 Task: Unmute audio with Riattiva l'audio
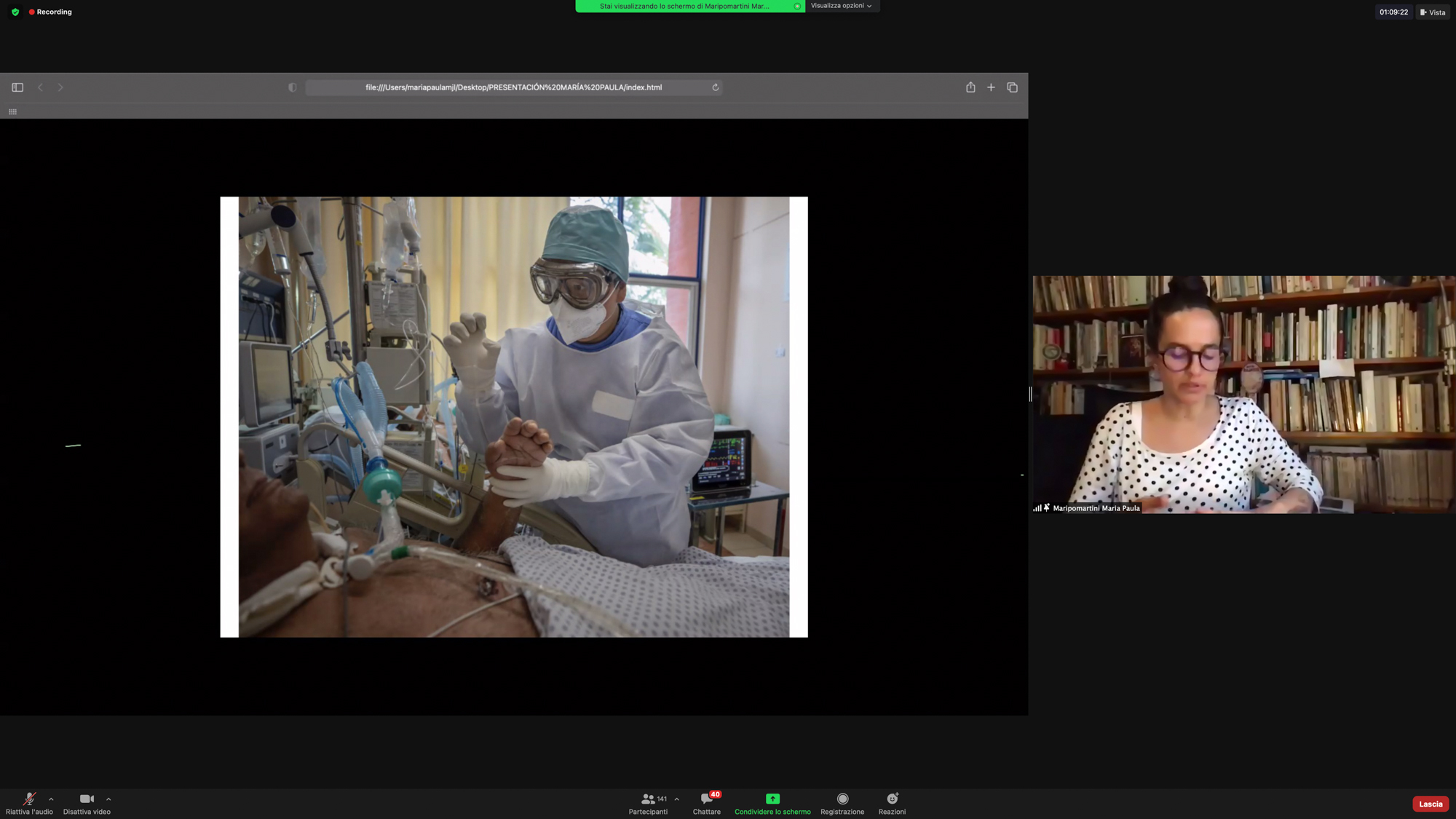point(29,803)
